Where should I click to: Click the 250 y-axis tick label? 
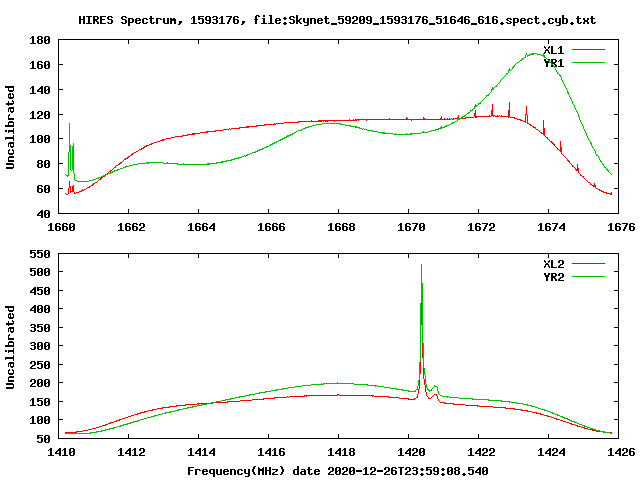point(40,365)
